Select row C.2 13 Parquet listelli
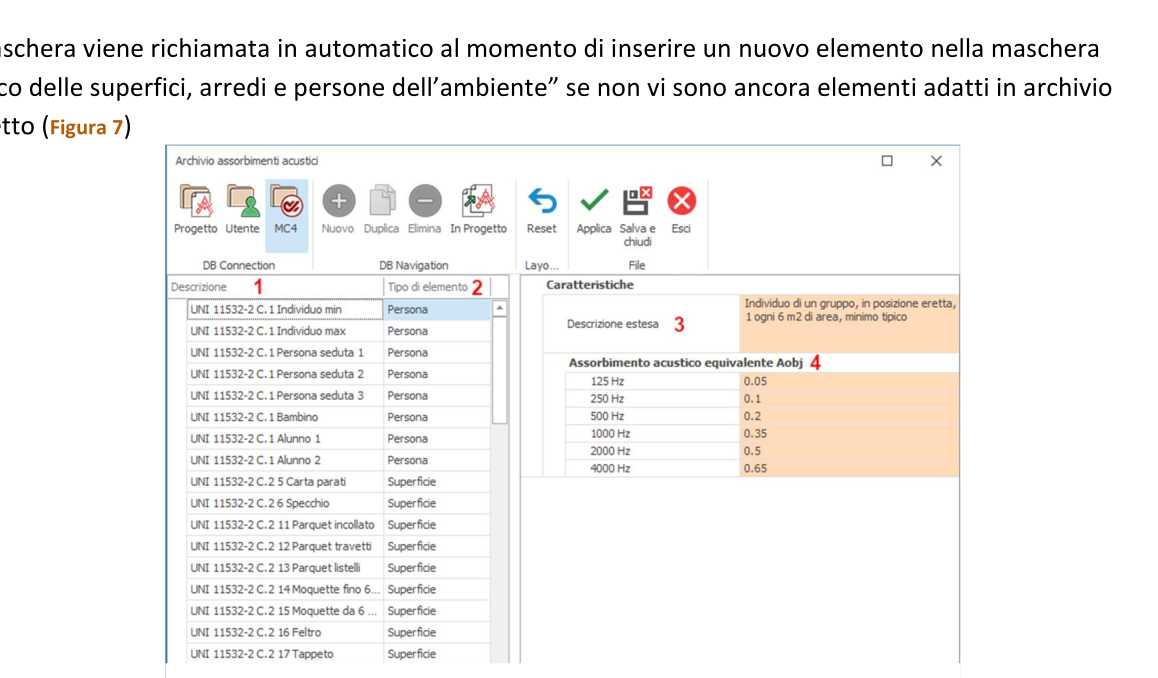 284,567
